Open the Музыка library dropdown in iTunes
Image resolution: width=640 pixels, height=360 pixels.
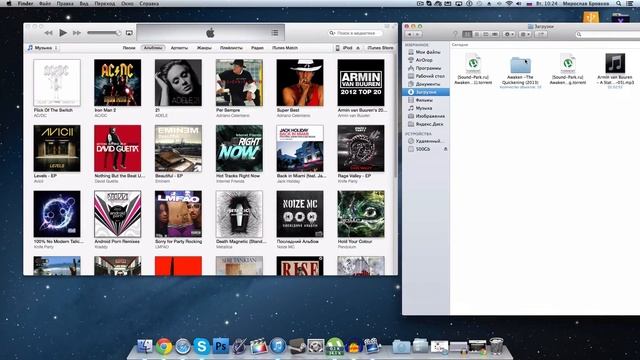tap(43, 48)
